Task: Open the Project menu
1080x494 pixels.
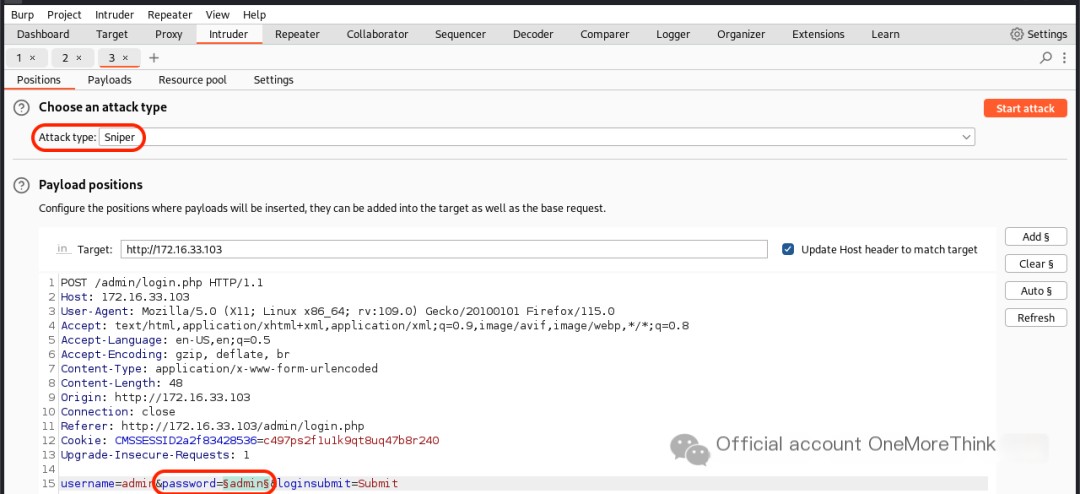Action: click(x=64, y=14)
